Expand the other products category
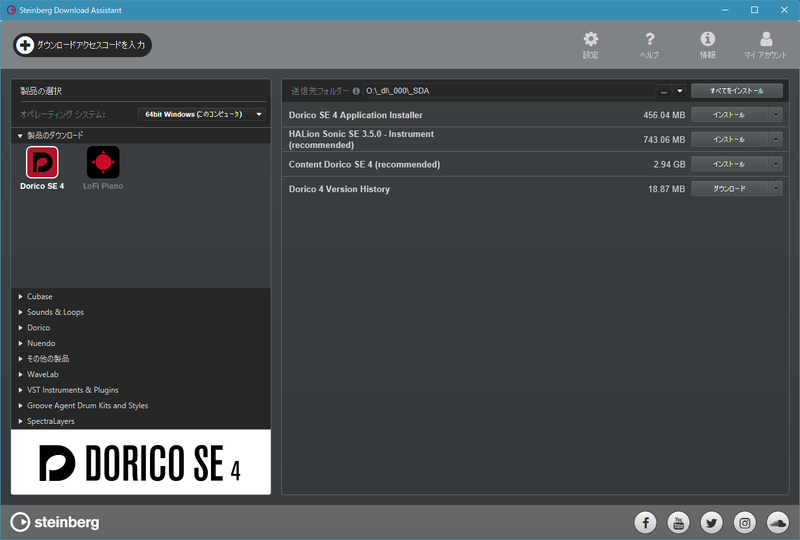The image size is (800, 540). pyautogui.click(x=20, y=359)
